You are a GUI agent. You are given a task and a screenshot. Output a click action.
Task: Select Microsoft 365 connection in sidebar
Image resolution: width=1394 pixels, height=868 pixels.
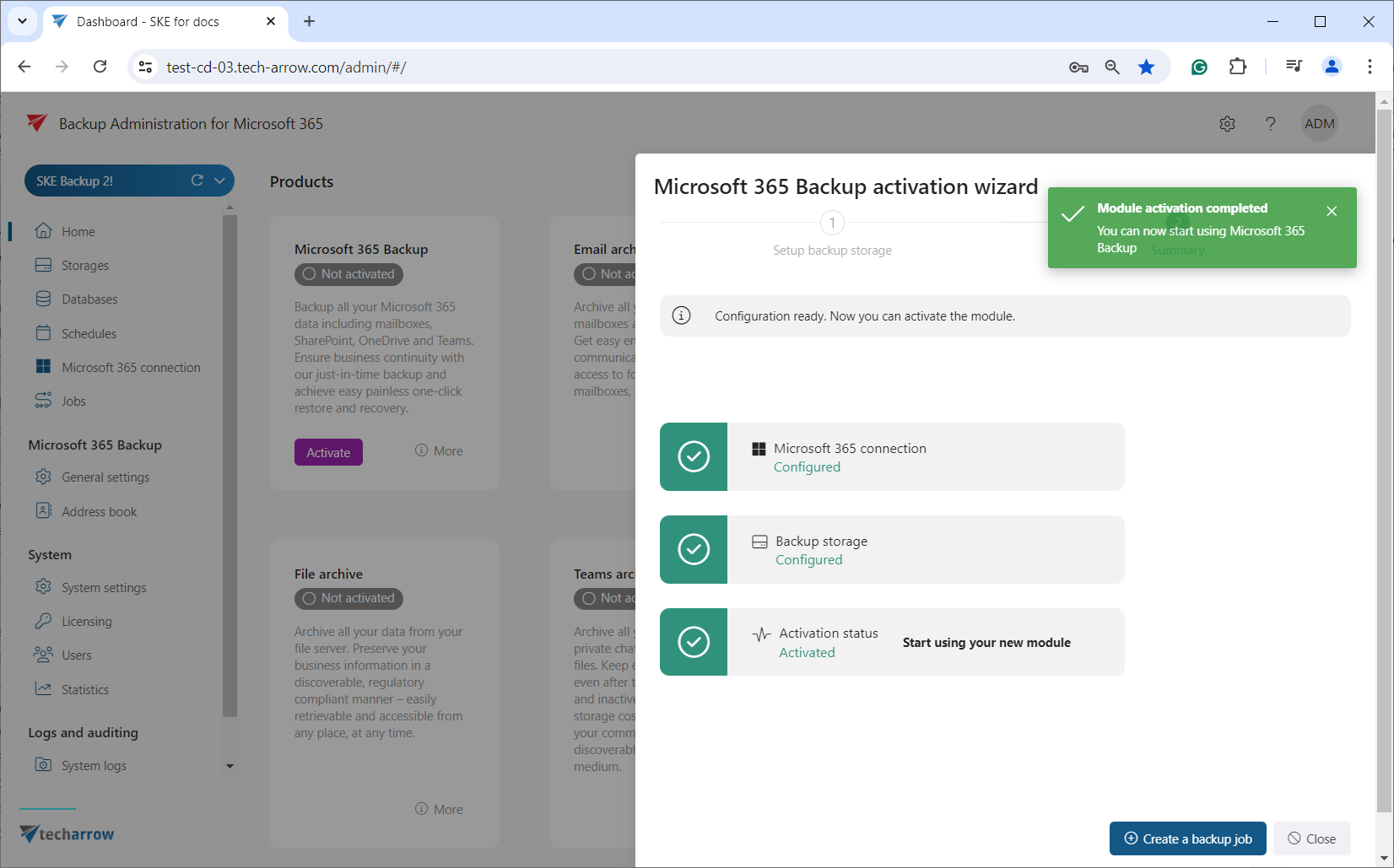coord(131,368)
